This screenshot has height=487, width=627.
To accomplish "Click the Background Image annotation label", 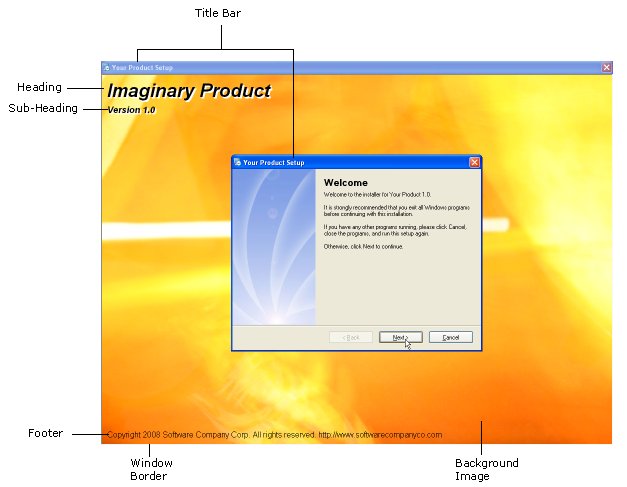I will pyautogui.click(x=487, y=469).
